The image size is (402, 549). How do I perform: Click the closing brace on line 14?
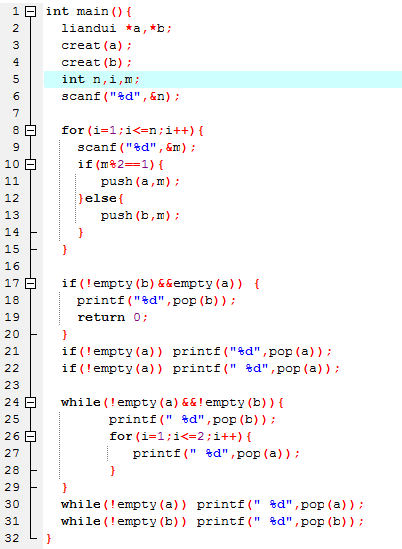81,232
